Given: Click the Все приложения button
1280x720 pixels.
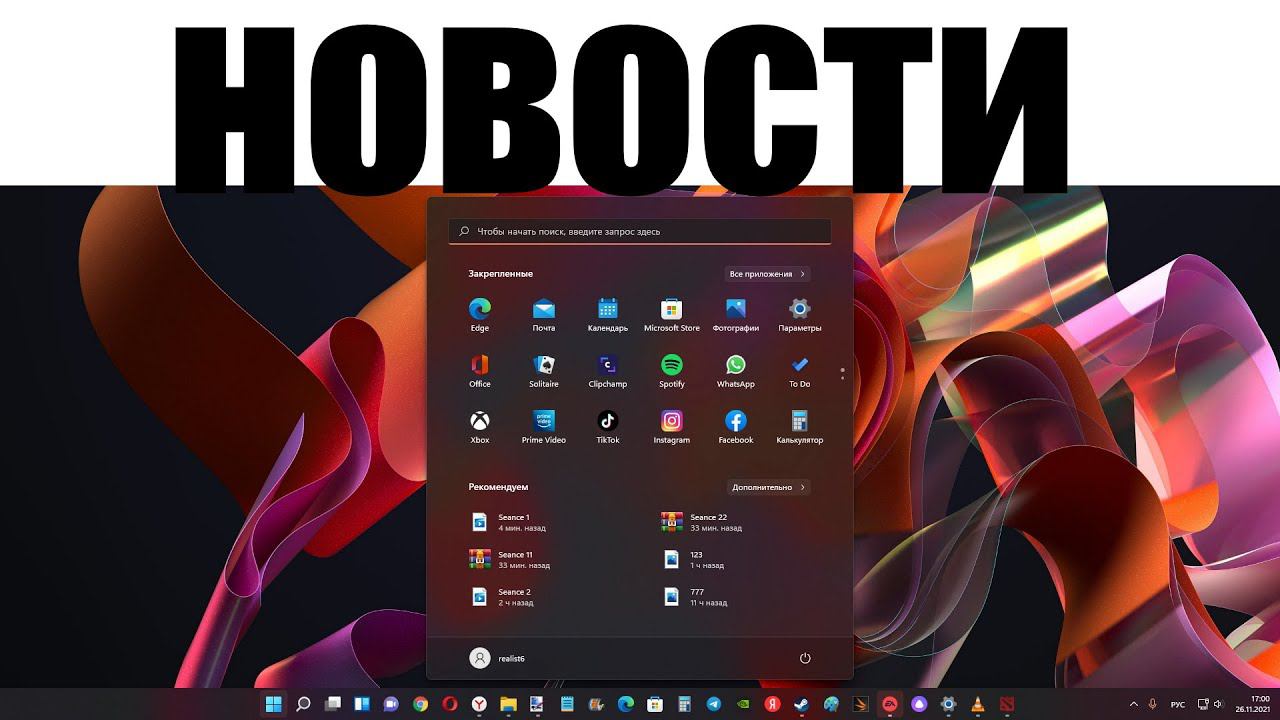Looking at the screenshot, I should [x=767, y=274].
